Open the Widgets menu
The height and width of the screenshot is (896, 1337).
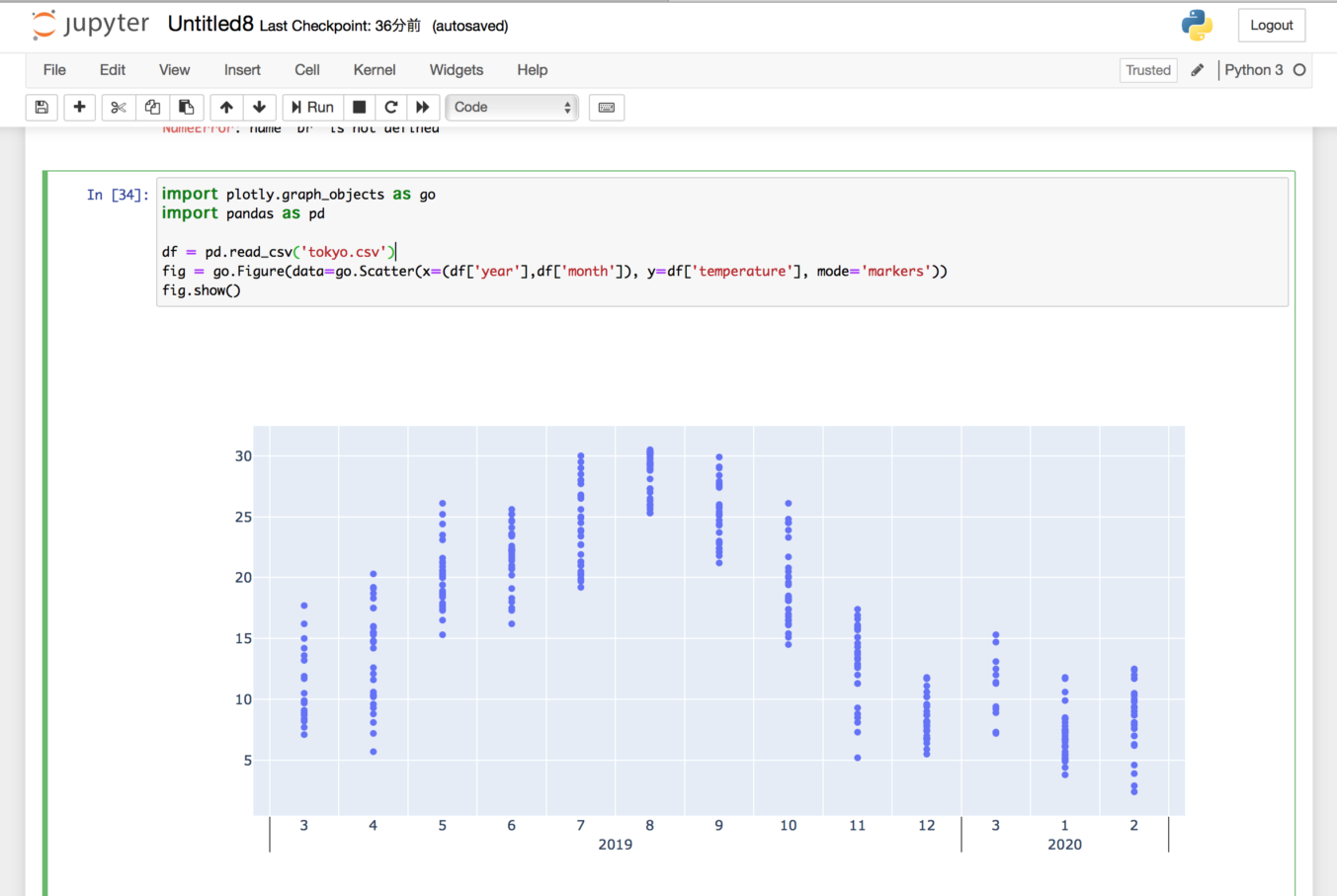pos(456,70)
